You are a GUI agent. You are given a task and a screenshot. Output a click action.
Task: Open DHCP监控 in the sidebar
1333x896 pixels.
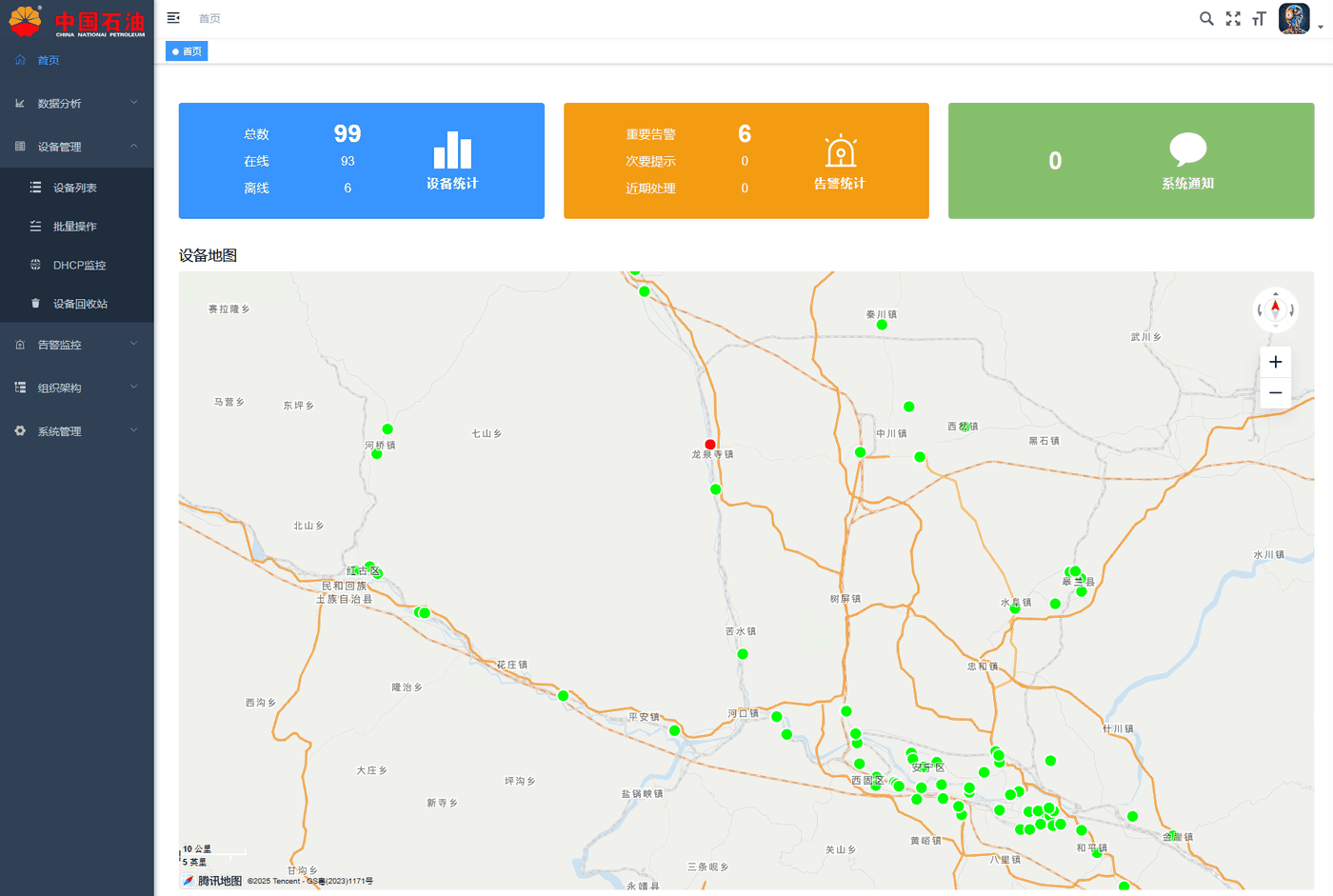(77, 265)
